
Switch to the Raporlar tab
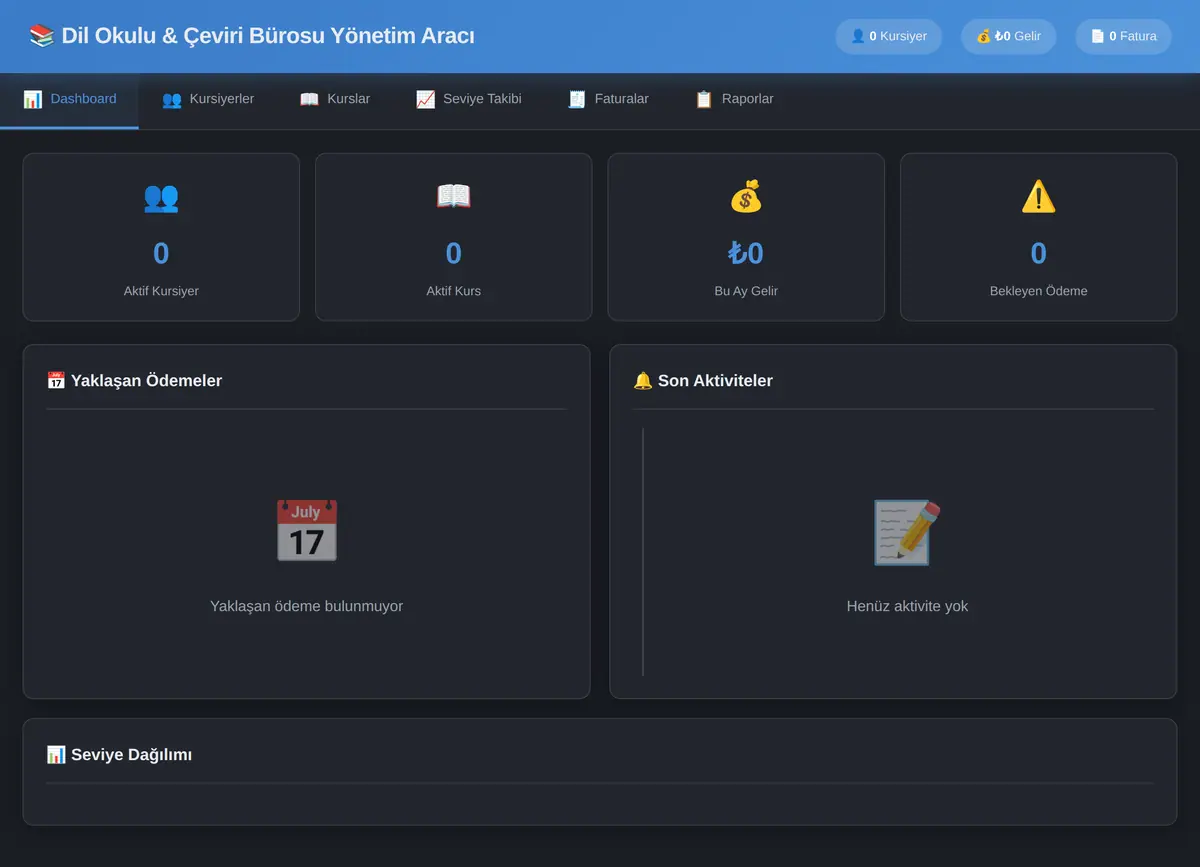734,99
